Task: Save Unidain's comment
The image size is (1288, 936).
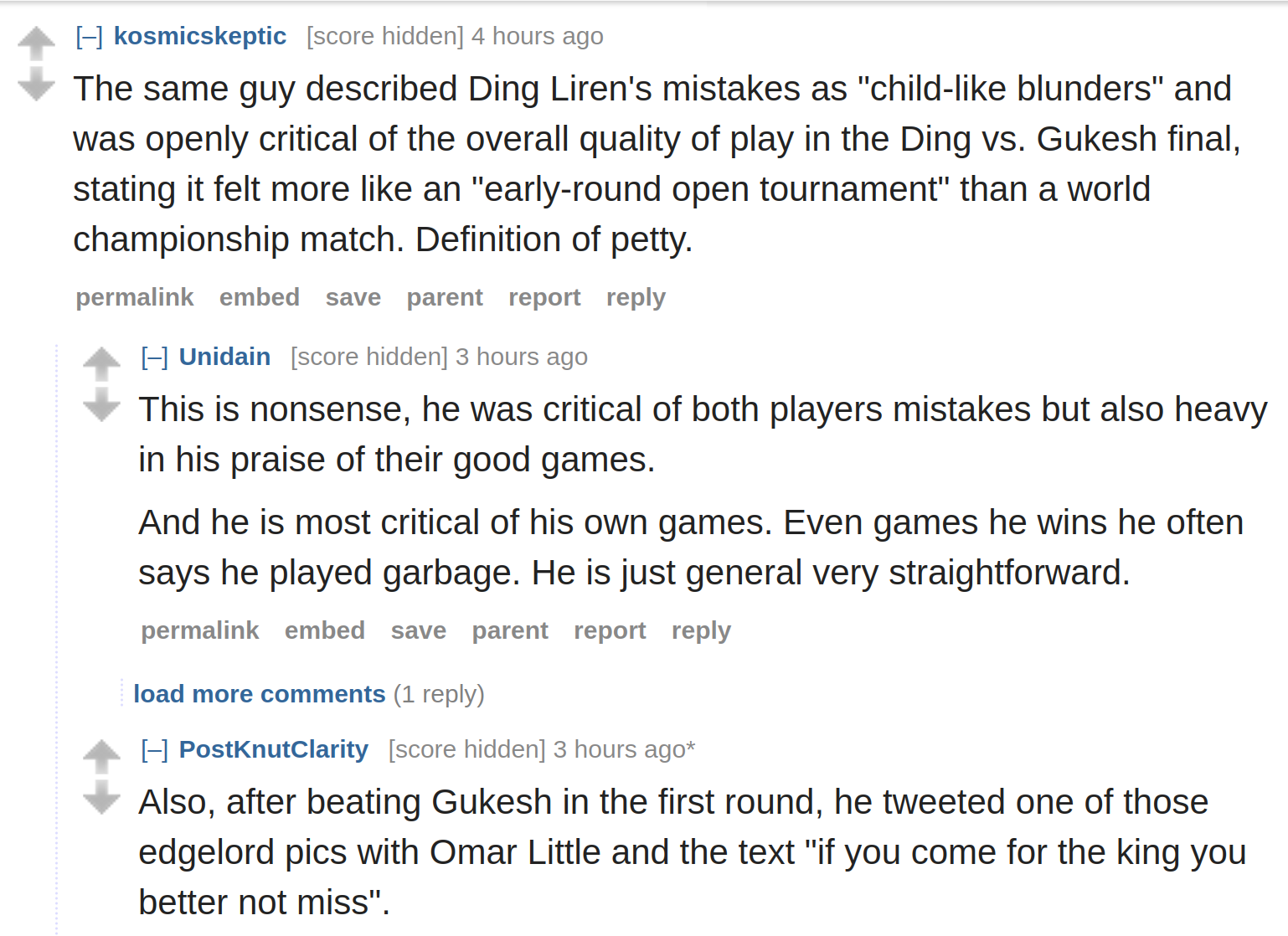Action: point(419,630)
